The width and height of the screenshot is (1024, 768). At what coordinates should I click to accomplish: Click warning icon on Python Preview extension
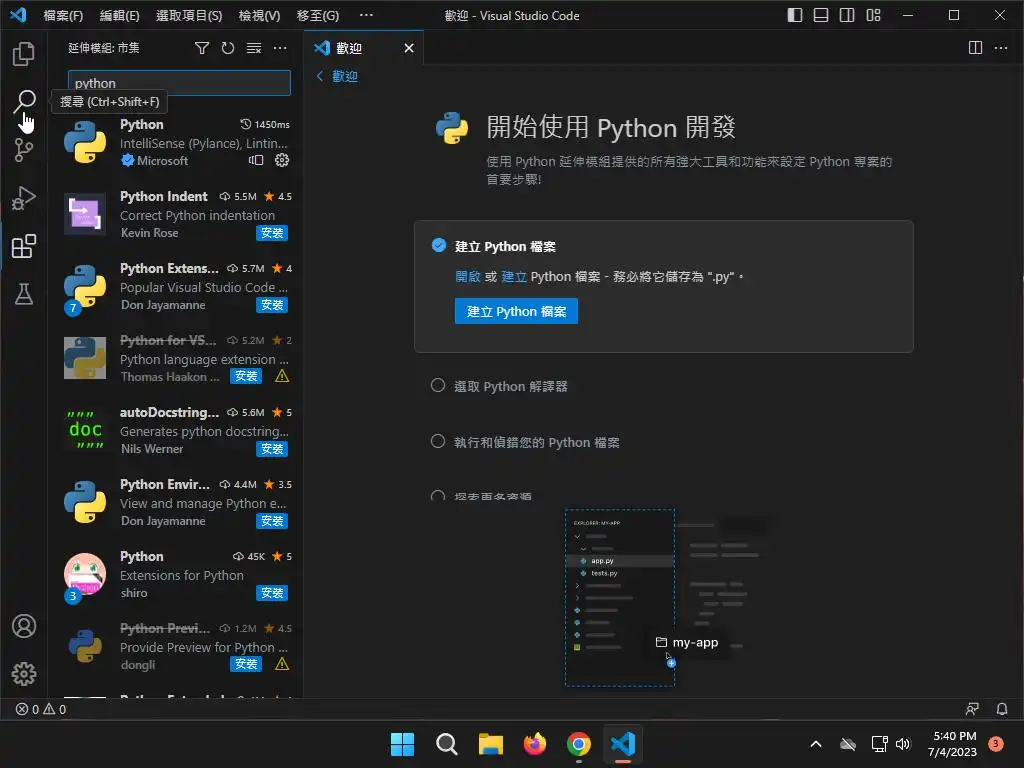281,664
